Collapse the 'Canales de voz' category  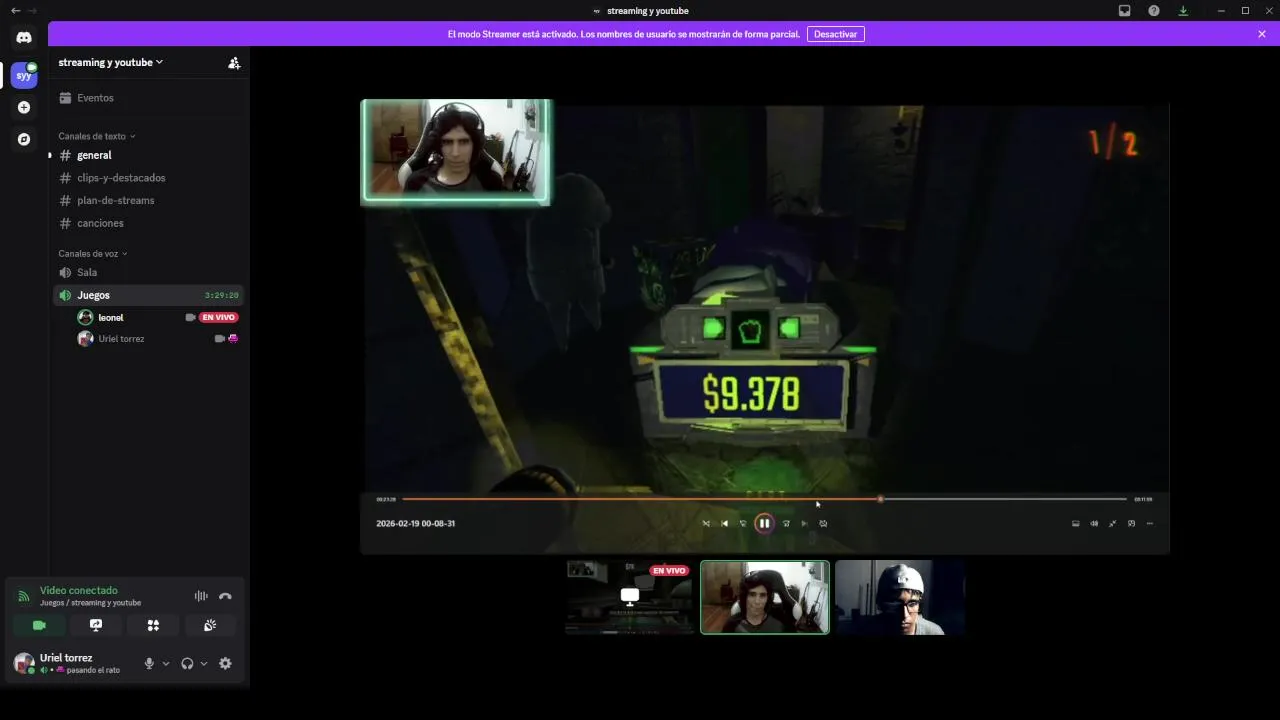click(x=93, y=254)
